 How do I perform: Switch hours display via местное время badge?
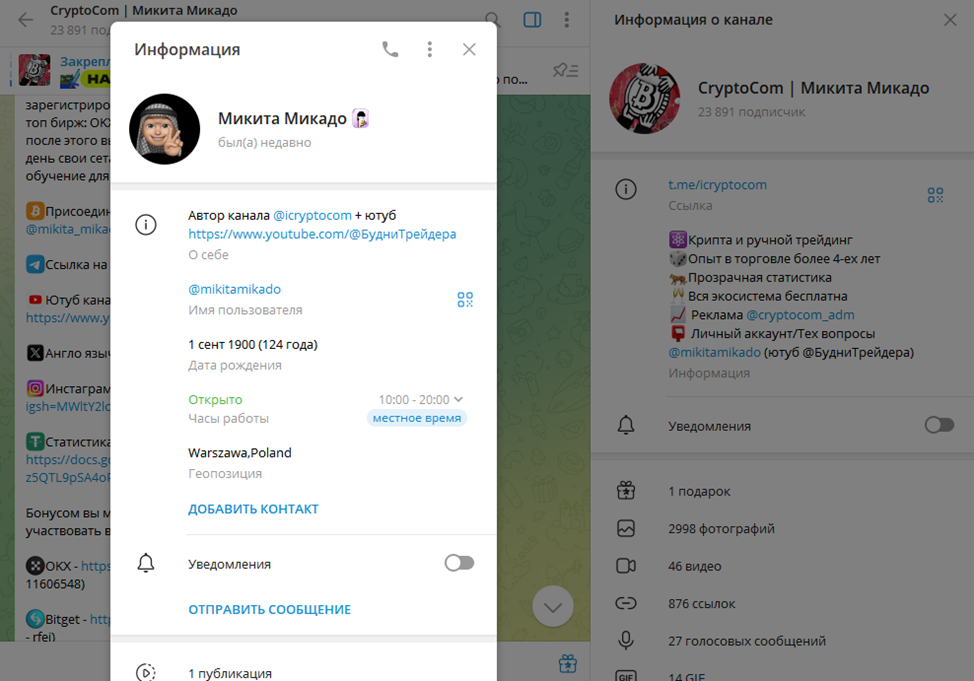(x=417, y=418)
